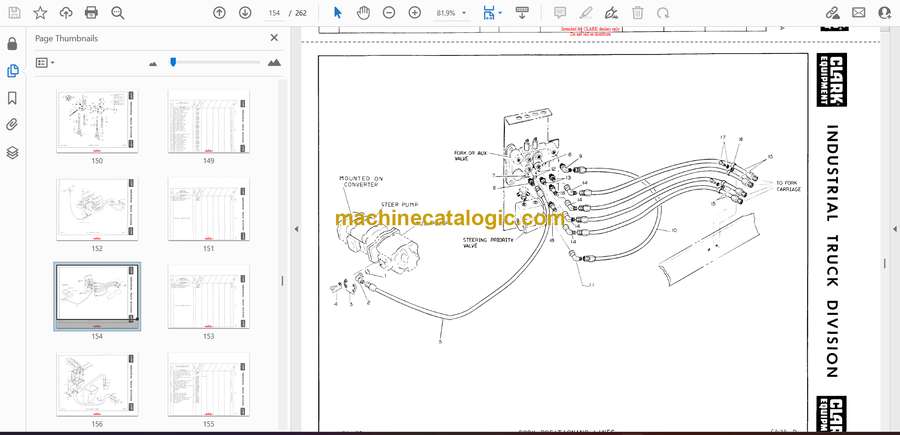900x435 pixels.
Task: Select page 154 thumbnail
Action: click(97, 297)
